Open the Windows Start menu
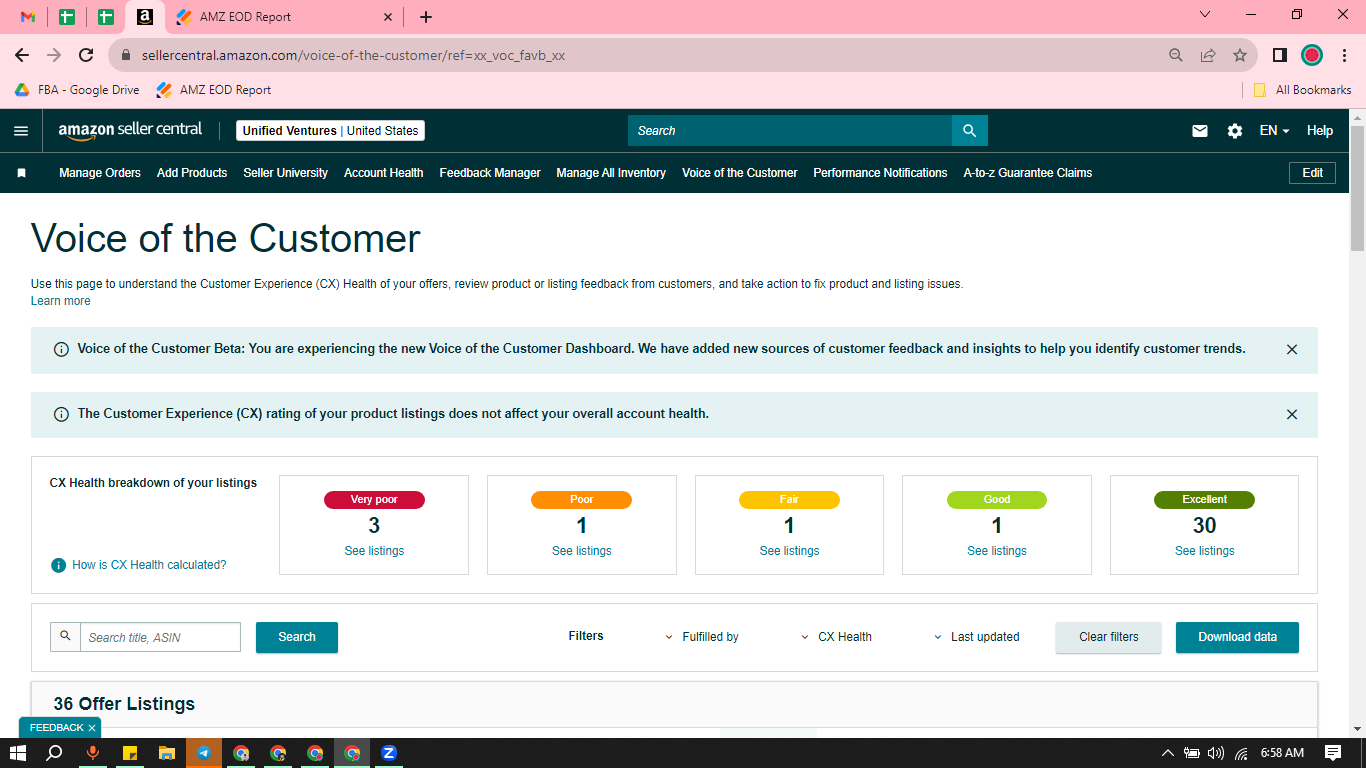1366x768 pixels. [x=17, y=753]
